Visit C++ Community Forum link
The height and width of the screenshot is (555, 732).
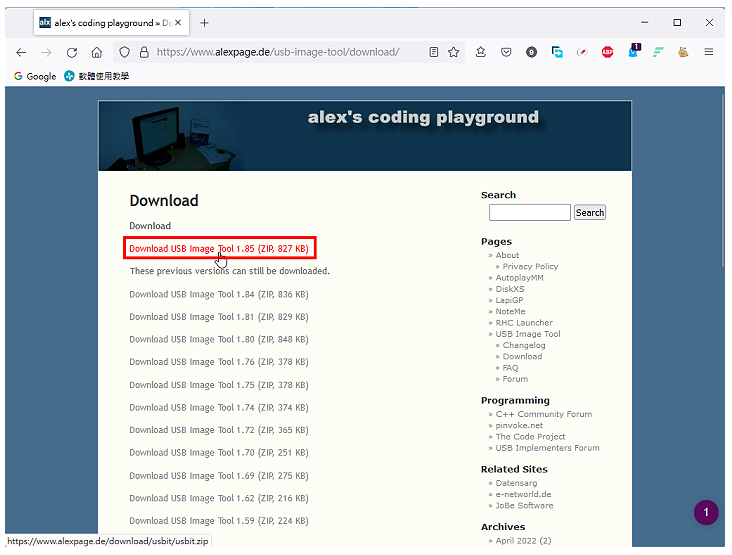coord(544,414)
